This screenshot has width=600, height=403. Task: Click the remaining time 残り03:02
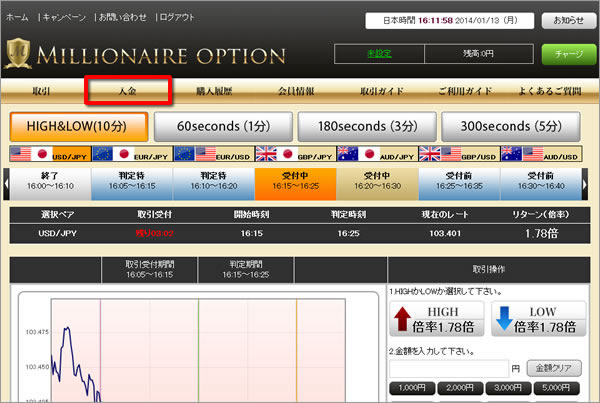pos(155,233)
